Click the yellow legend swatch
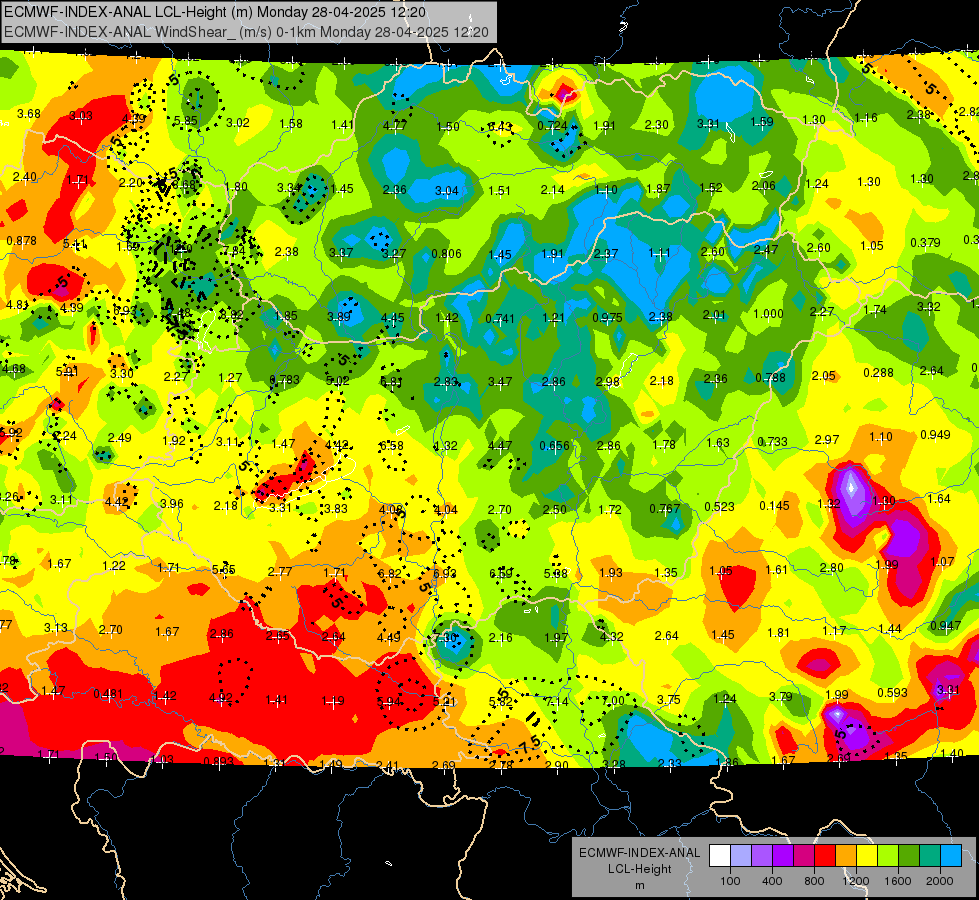This screenshot has width=979, height=900. tap(867, 855)
